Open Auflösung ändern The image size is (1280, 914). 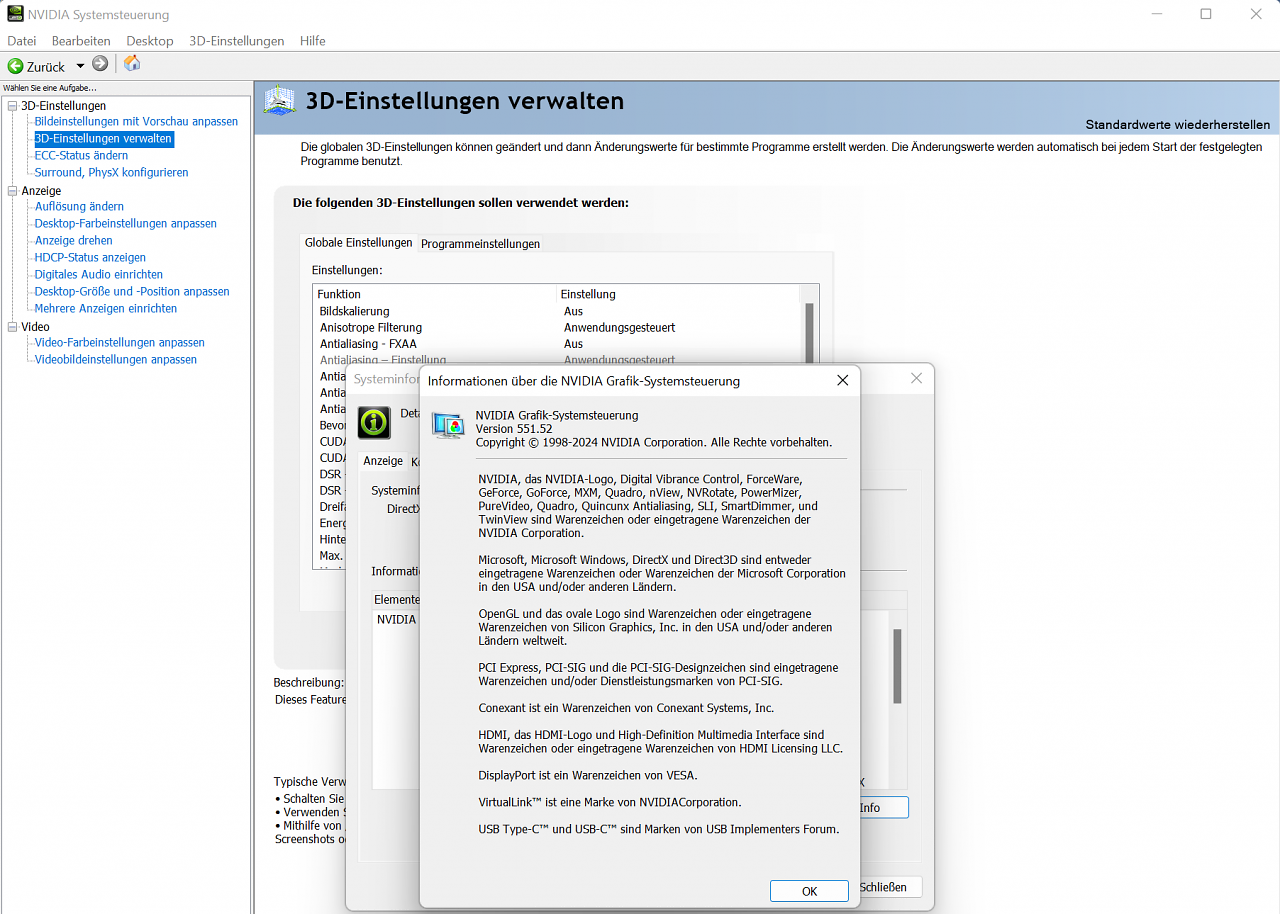click(x=79, y=207)
